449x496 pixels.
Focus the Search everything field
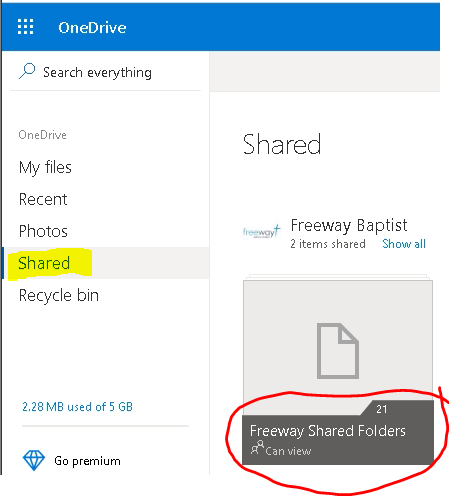(105, 72)
